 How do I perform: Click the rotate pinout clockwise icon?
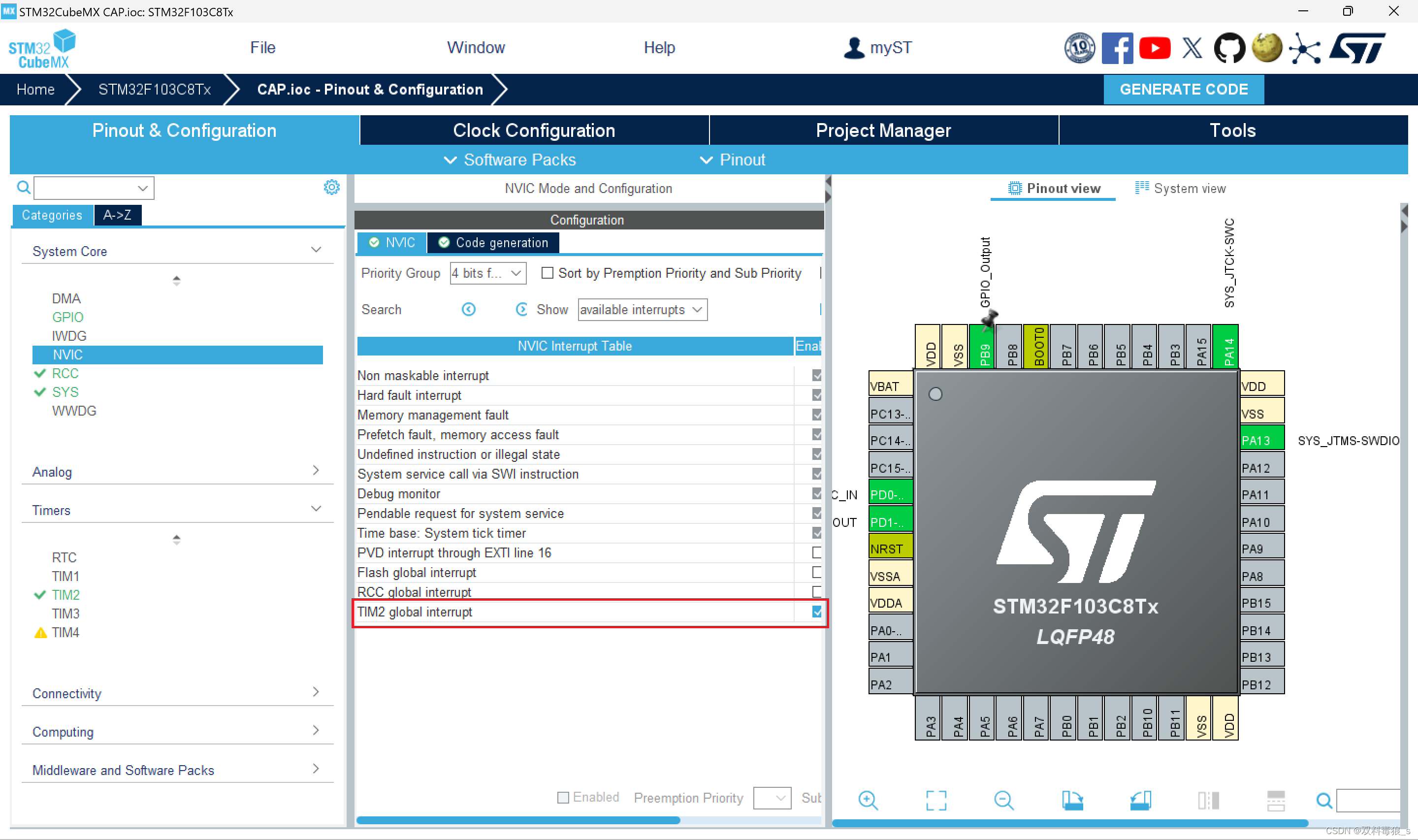coord(1072,800)
